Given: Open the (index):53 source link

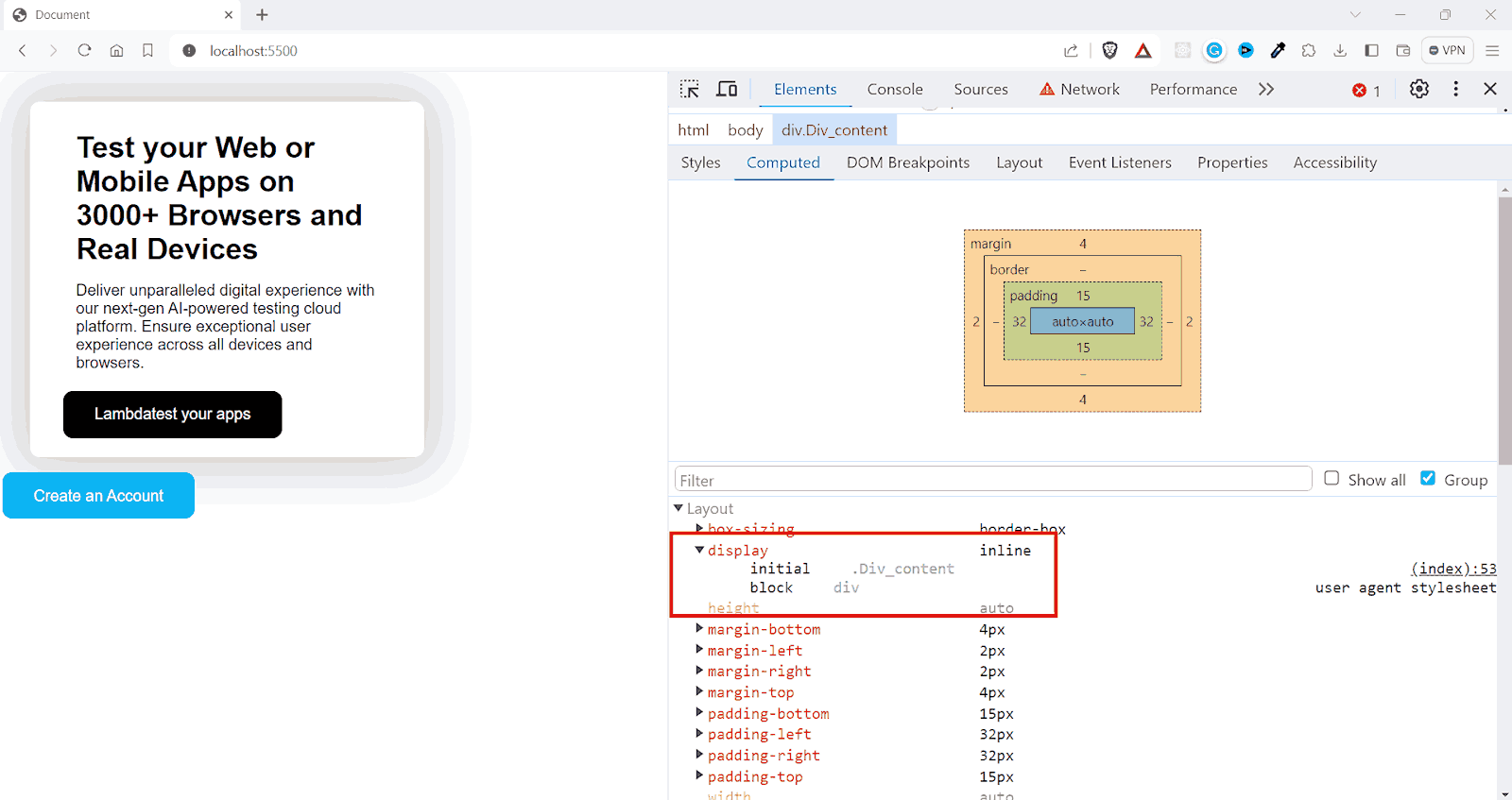Looking at the screenshot, I should tap(1453, 569).
